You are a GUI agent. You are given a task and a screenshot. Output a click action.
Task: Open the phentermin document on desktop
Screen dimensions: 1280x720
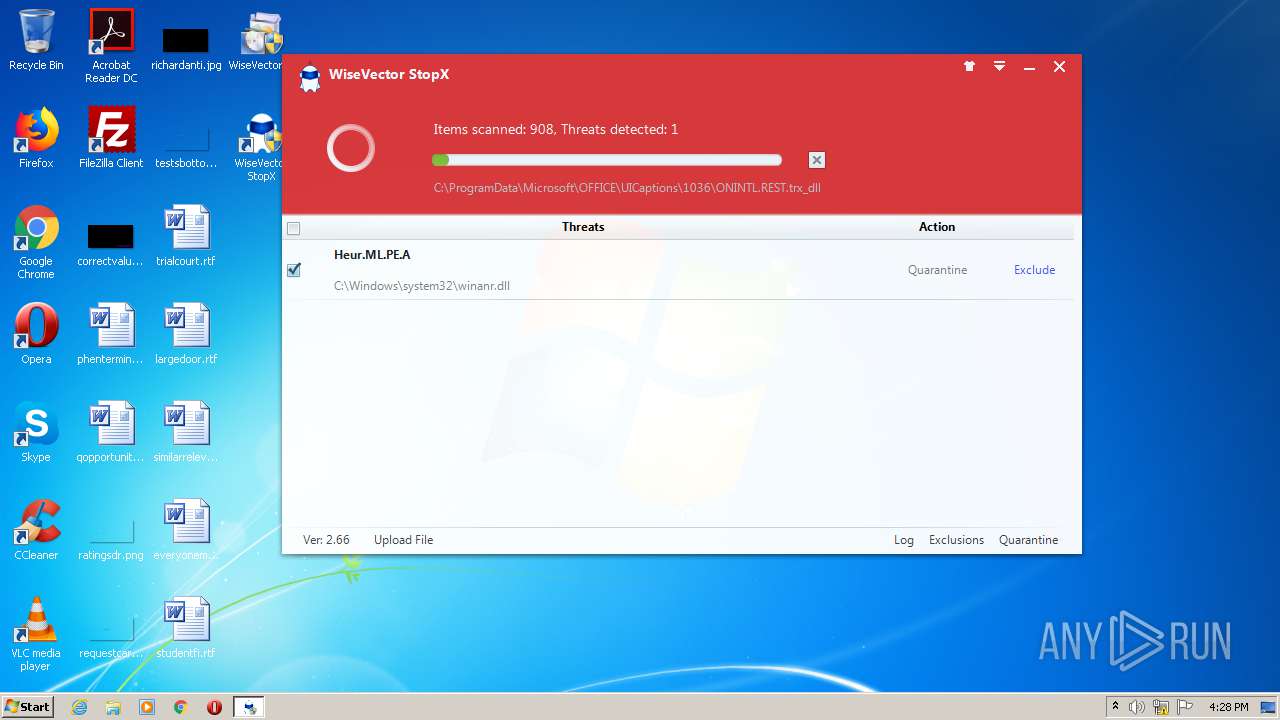click(x=111, y=334)
